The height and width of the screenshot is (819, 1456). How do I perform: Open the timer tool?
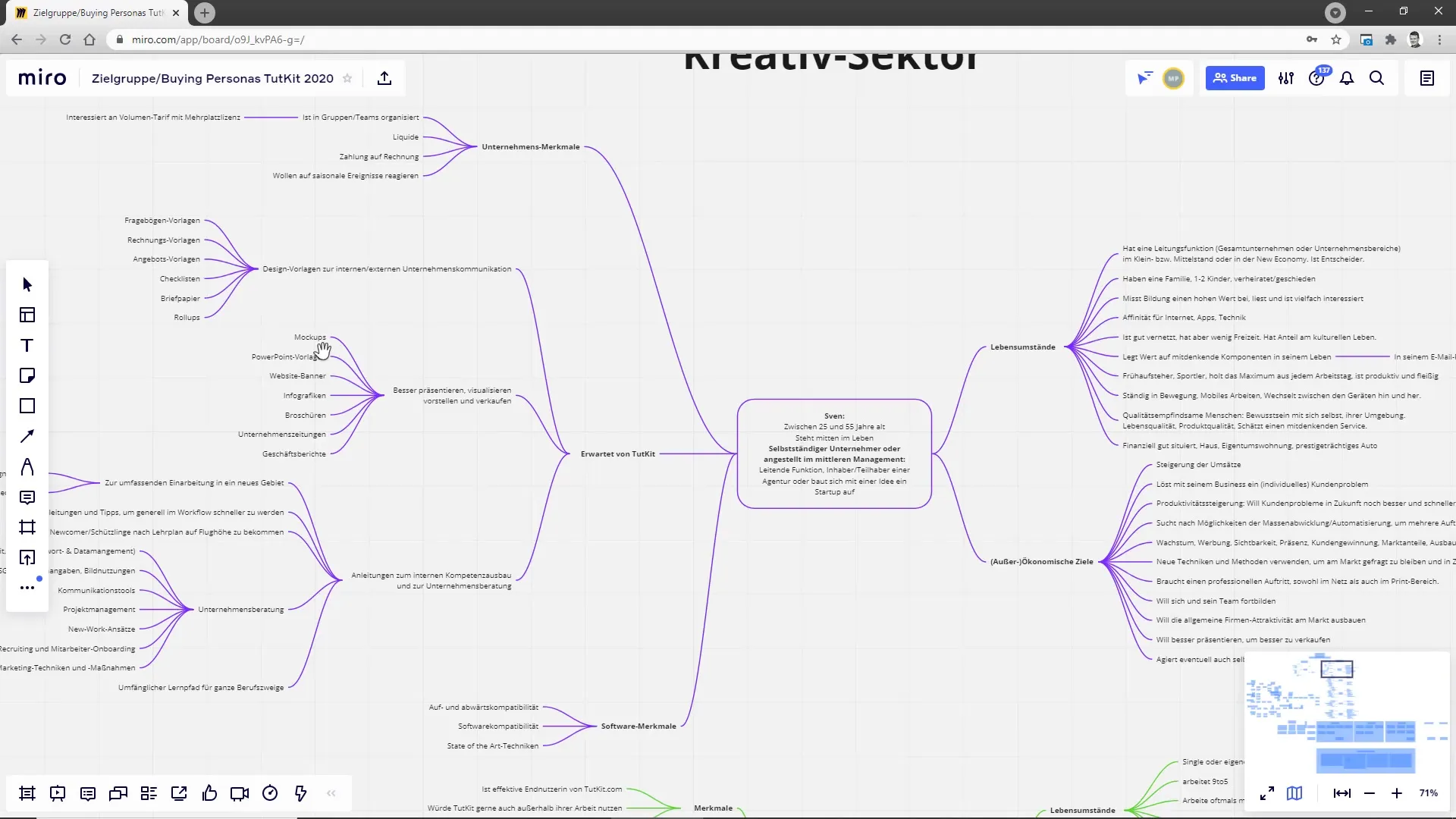[270, 793]
